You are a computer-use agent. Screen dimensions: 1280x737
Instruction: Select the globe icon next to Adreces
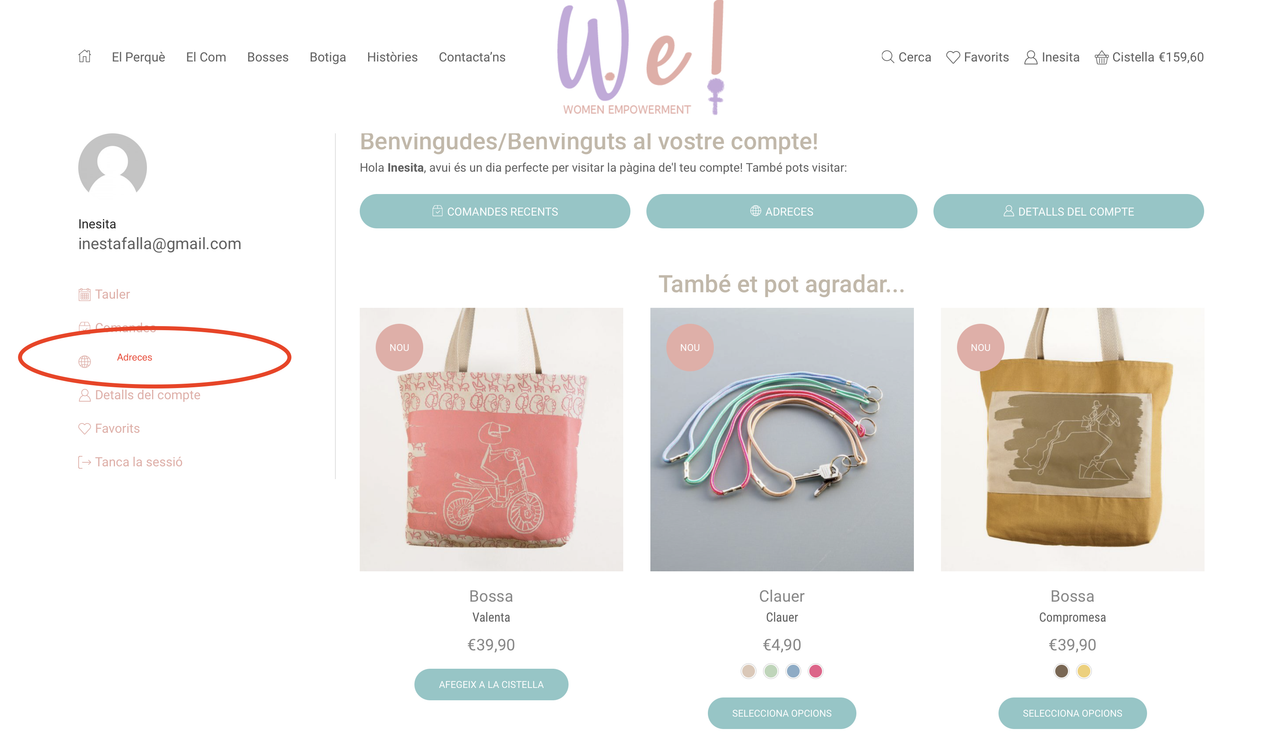85,362
